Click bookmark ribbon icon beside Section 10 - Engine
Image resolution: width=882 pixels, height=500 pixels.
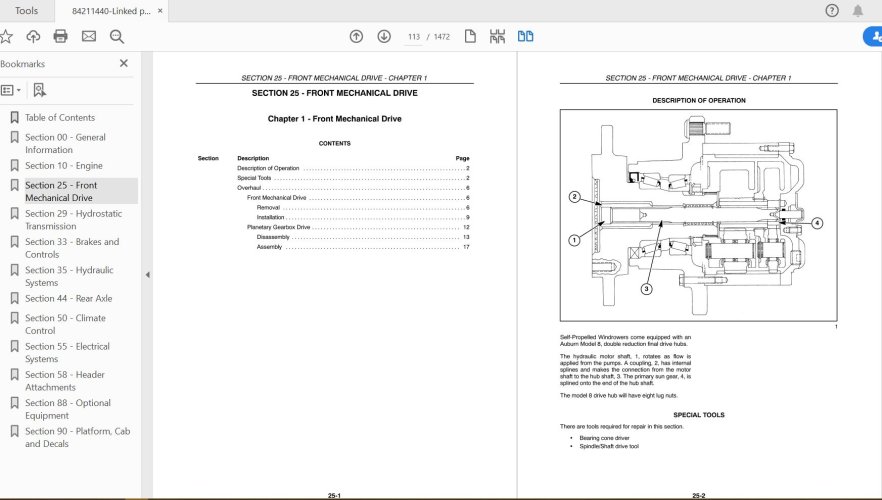15,166
